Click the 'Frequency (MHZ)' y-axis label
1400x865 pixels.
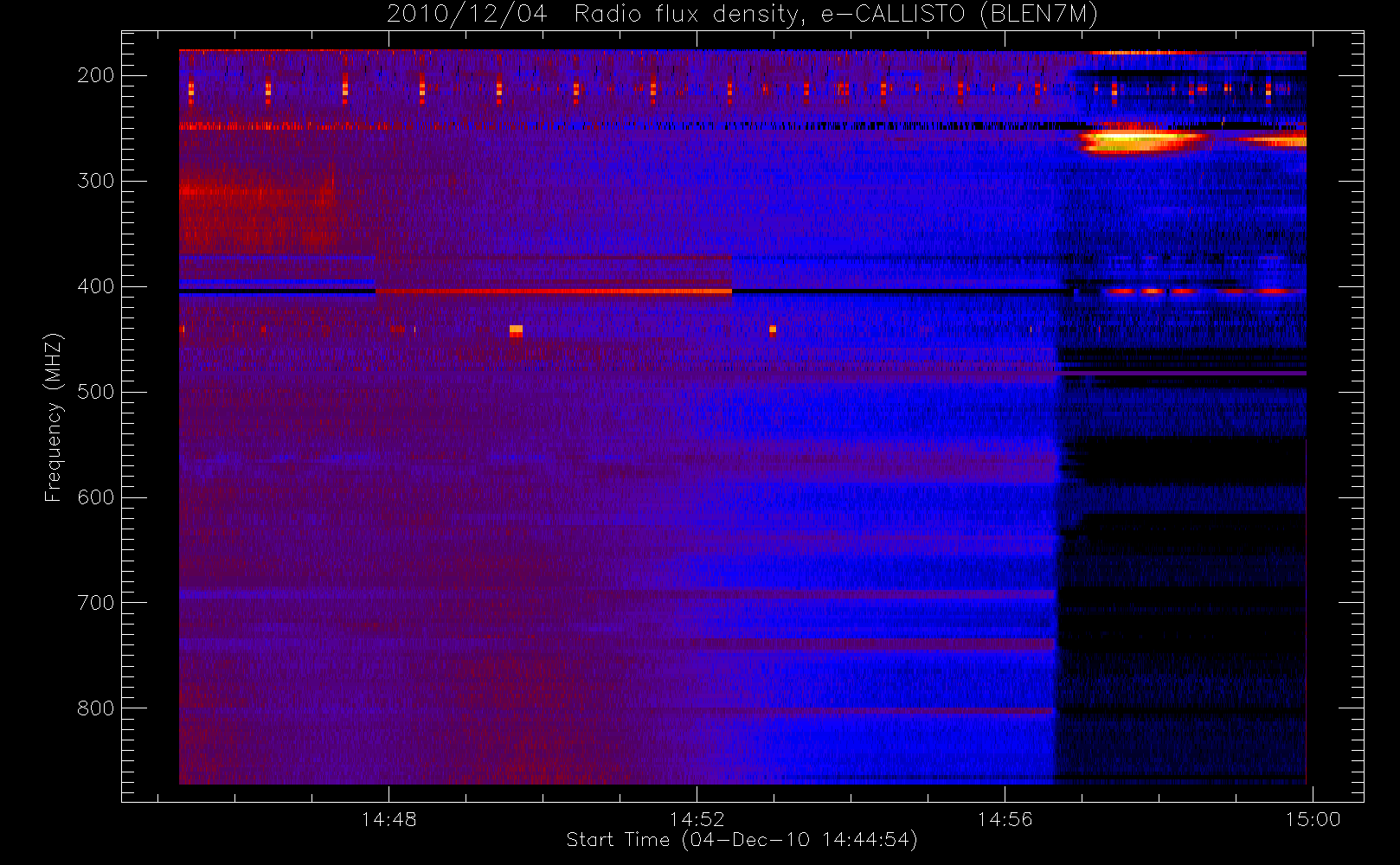[x=54, y=416]
